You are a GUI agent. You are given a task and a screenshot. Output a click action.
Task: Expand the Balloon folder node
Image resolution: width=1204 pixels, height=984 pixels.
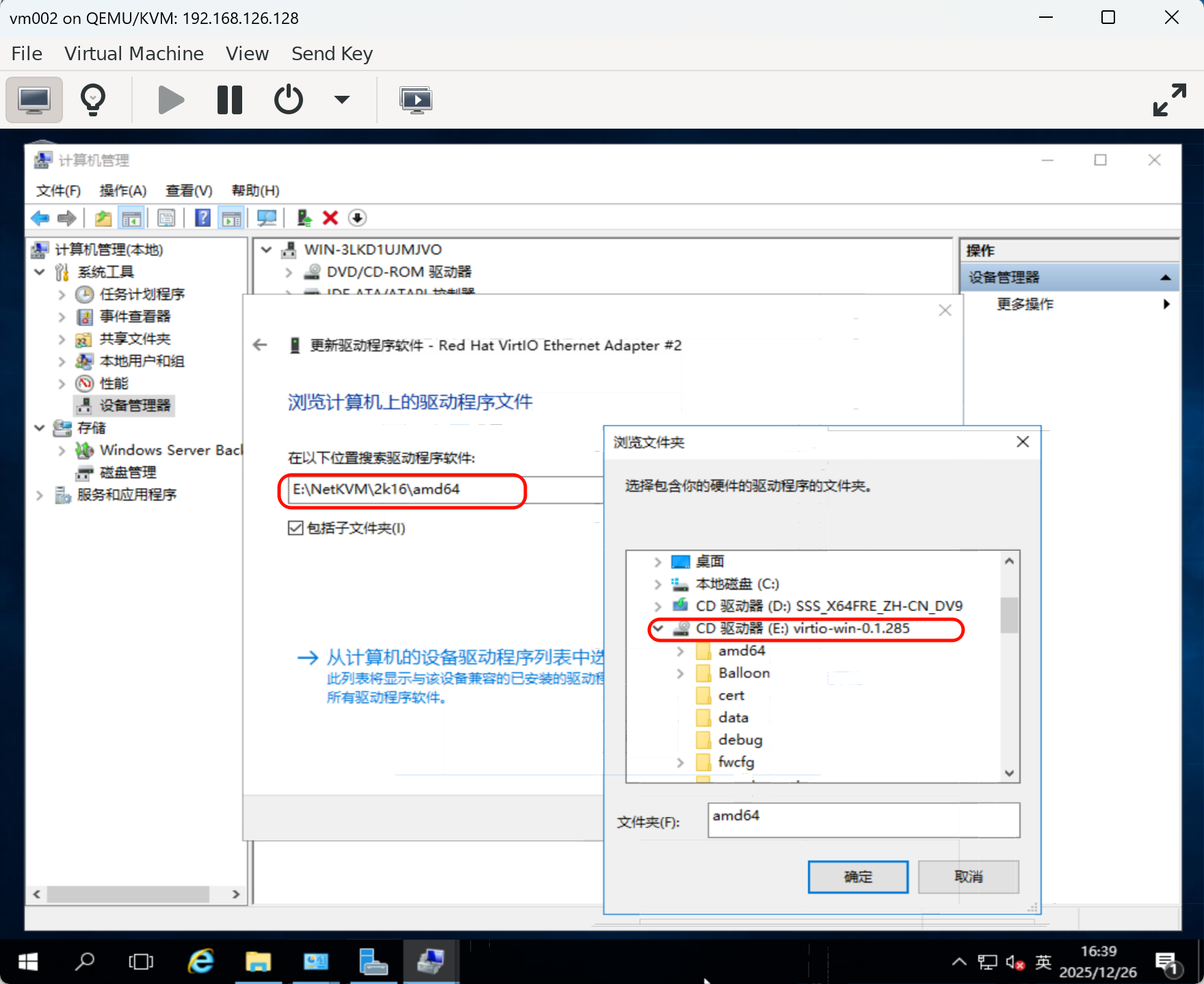680,673
